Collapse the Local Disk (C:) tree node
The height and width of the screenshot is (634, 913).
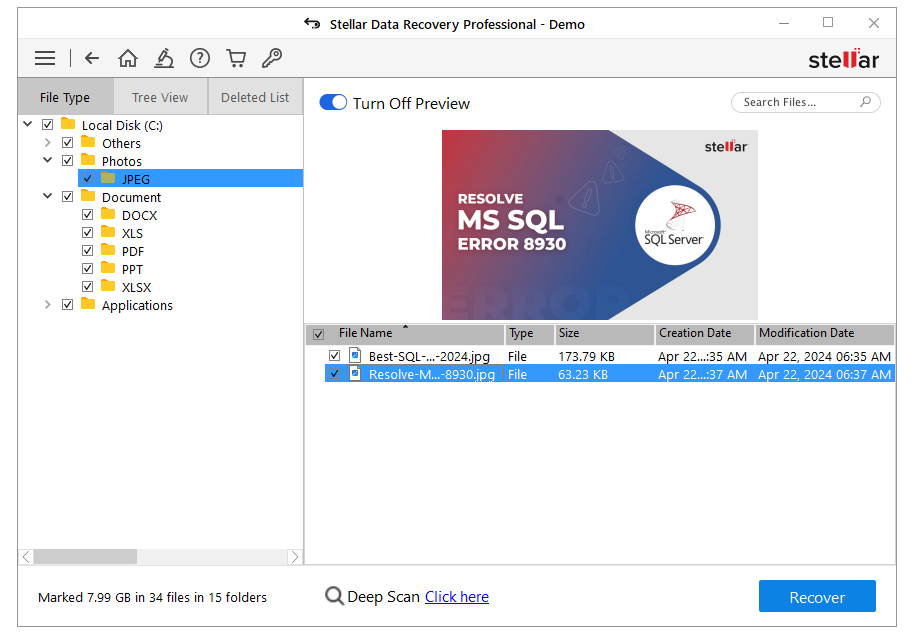coord(27,124)
